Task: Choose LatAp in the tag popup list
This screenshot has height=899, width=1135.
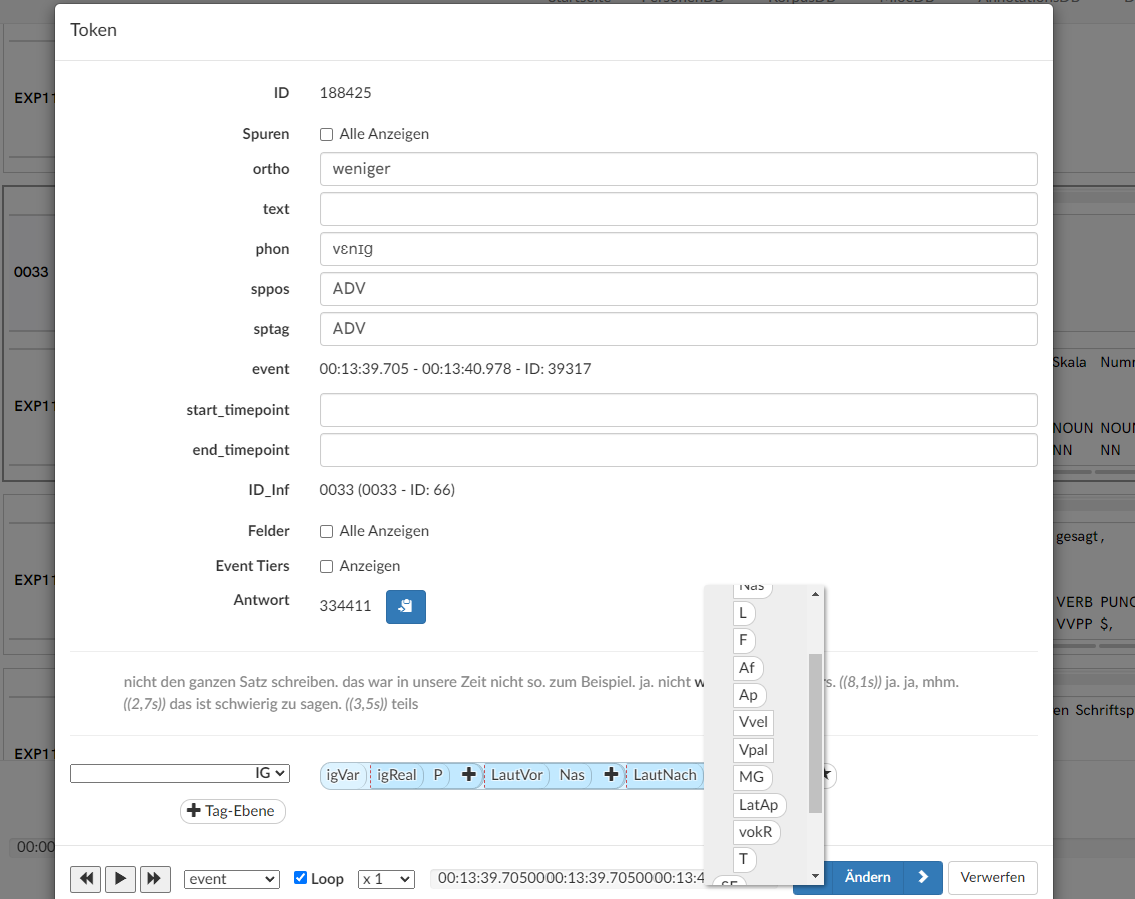Action: [759, 805]
